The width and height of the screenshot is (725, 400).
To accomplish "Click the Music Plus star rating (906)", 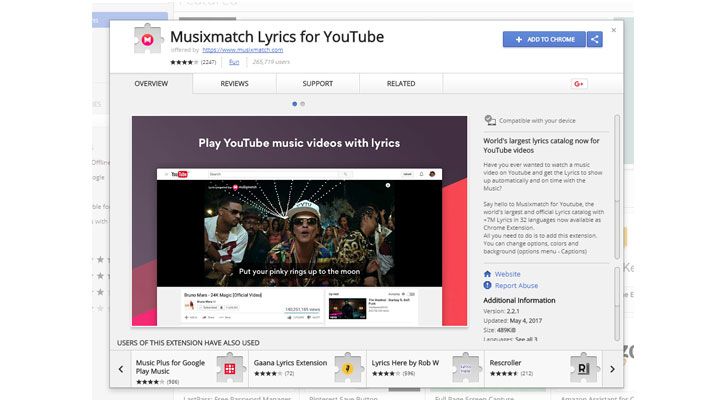I will (157, 382).
